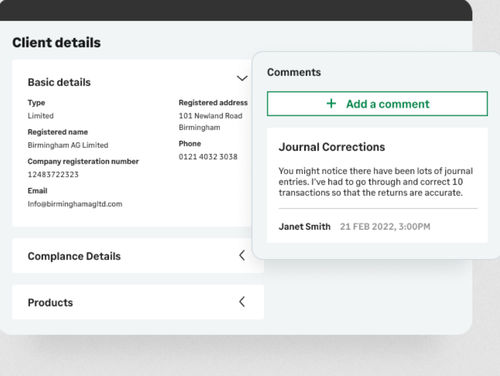Open the Journal Corrections comment title
This screenshot has width=500, height=376.
(332, 147)
